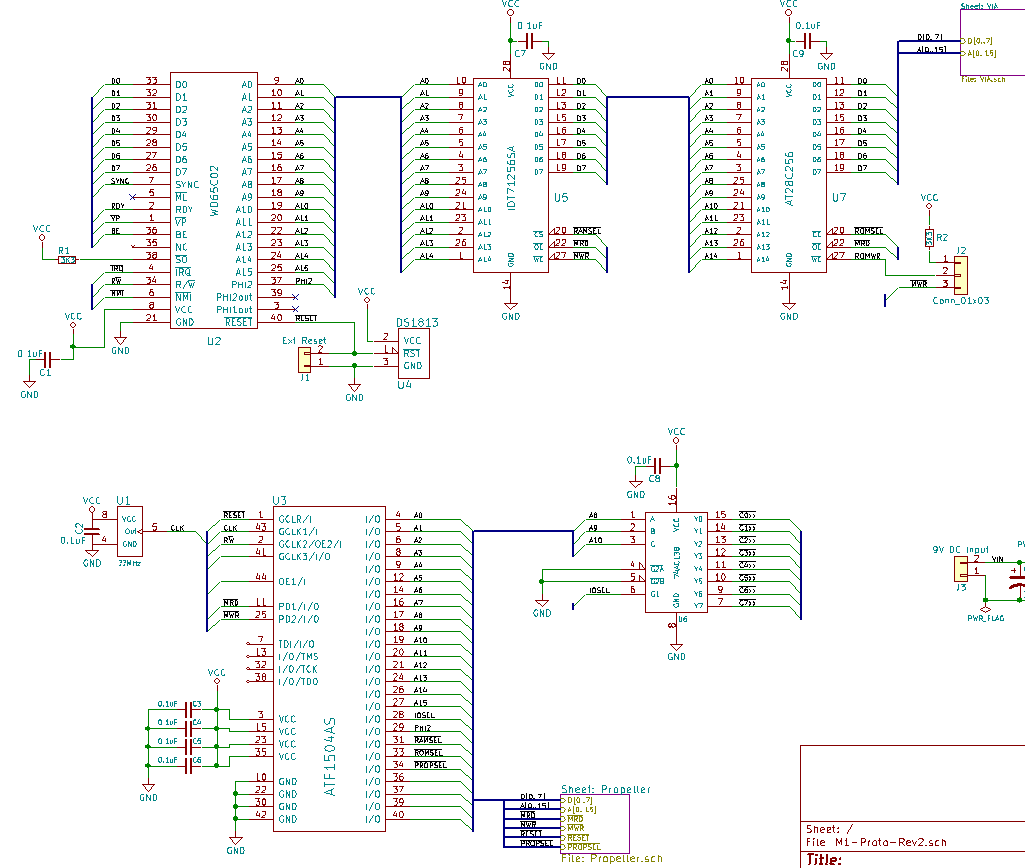The width and height of the screenshot is (1025, 868).
Task: Click the PWR_FLAG power symbol
Action: pyautogui.click(x=985, y=608)
